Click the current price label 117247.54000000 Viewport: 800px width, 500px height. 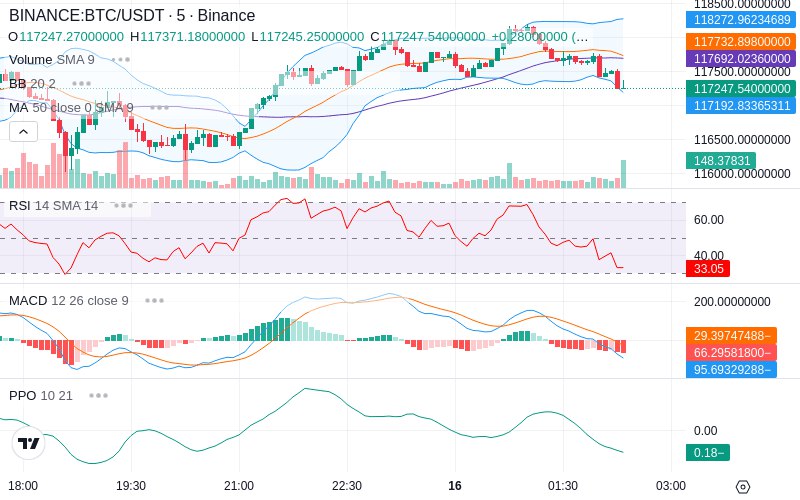pyautogui.click(x=741, y=88)
